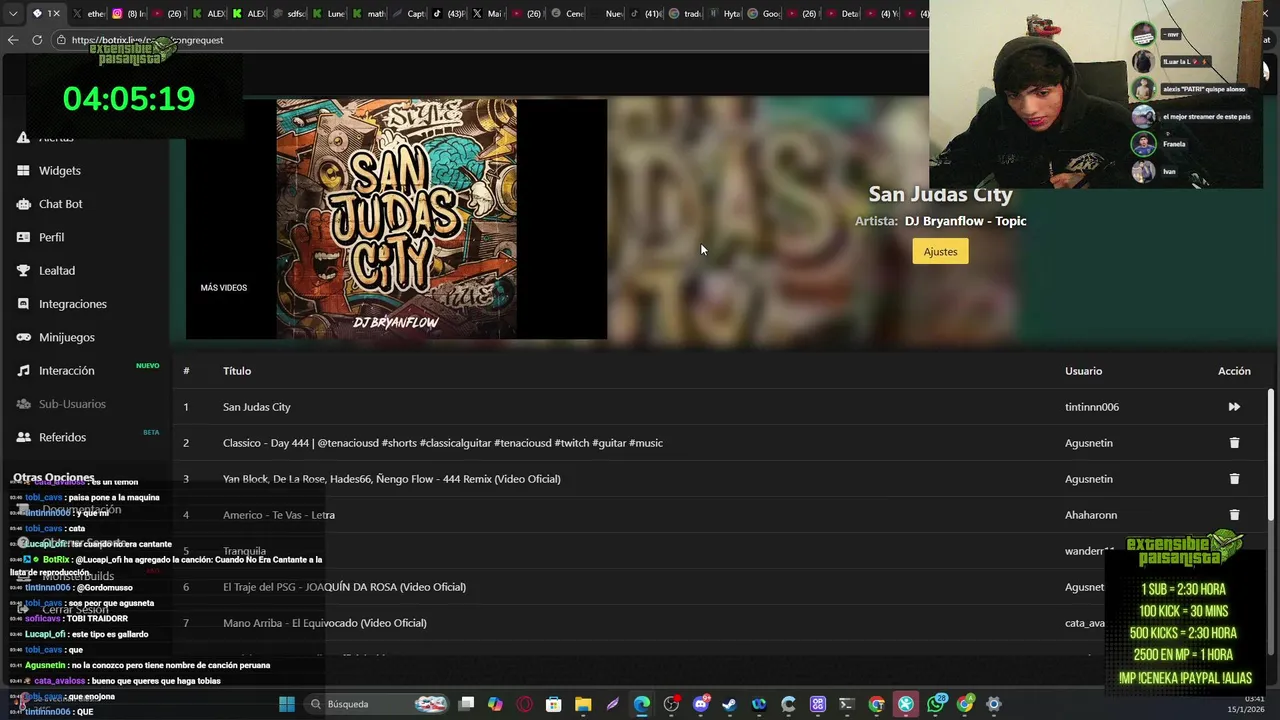Image resolution: width=1280 pixels, height=720 pixels.
Task: Click the San Judas City title in row 1
Action: click(x=257, y=407)
